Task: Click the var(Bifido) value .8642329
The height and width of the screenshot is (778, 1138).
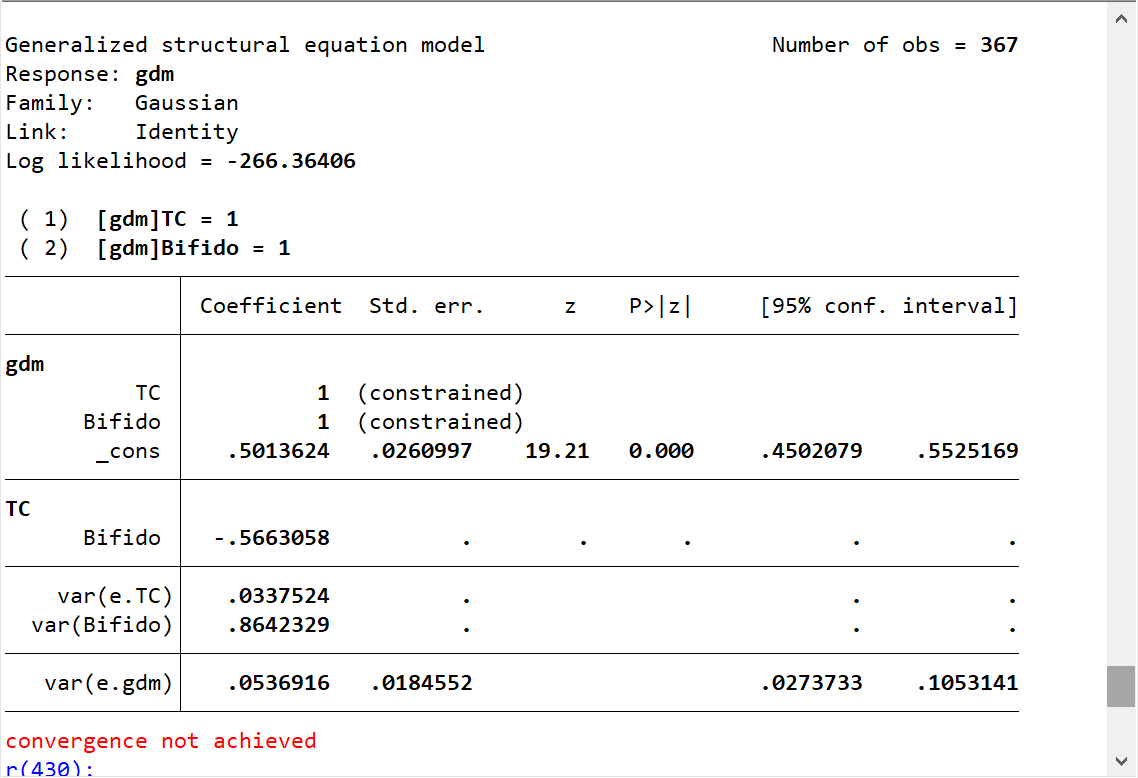Action: (278, 625)
